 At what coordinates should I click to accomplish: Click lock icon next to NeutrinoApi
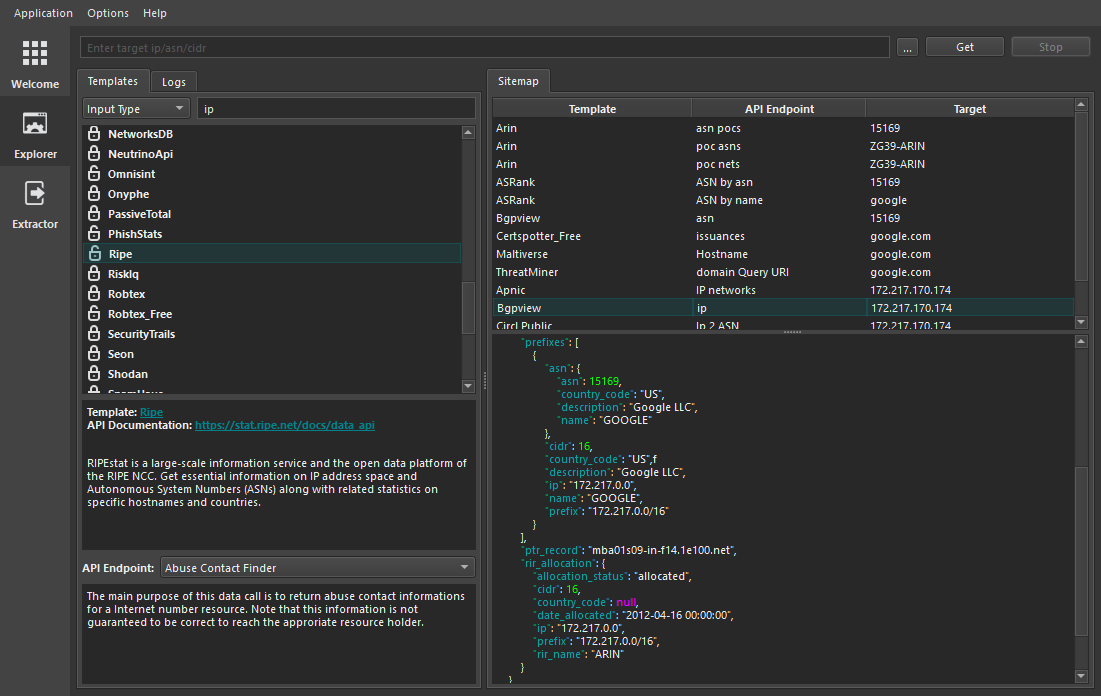click(x=94, y=153)
